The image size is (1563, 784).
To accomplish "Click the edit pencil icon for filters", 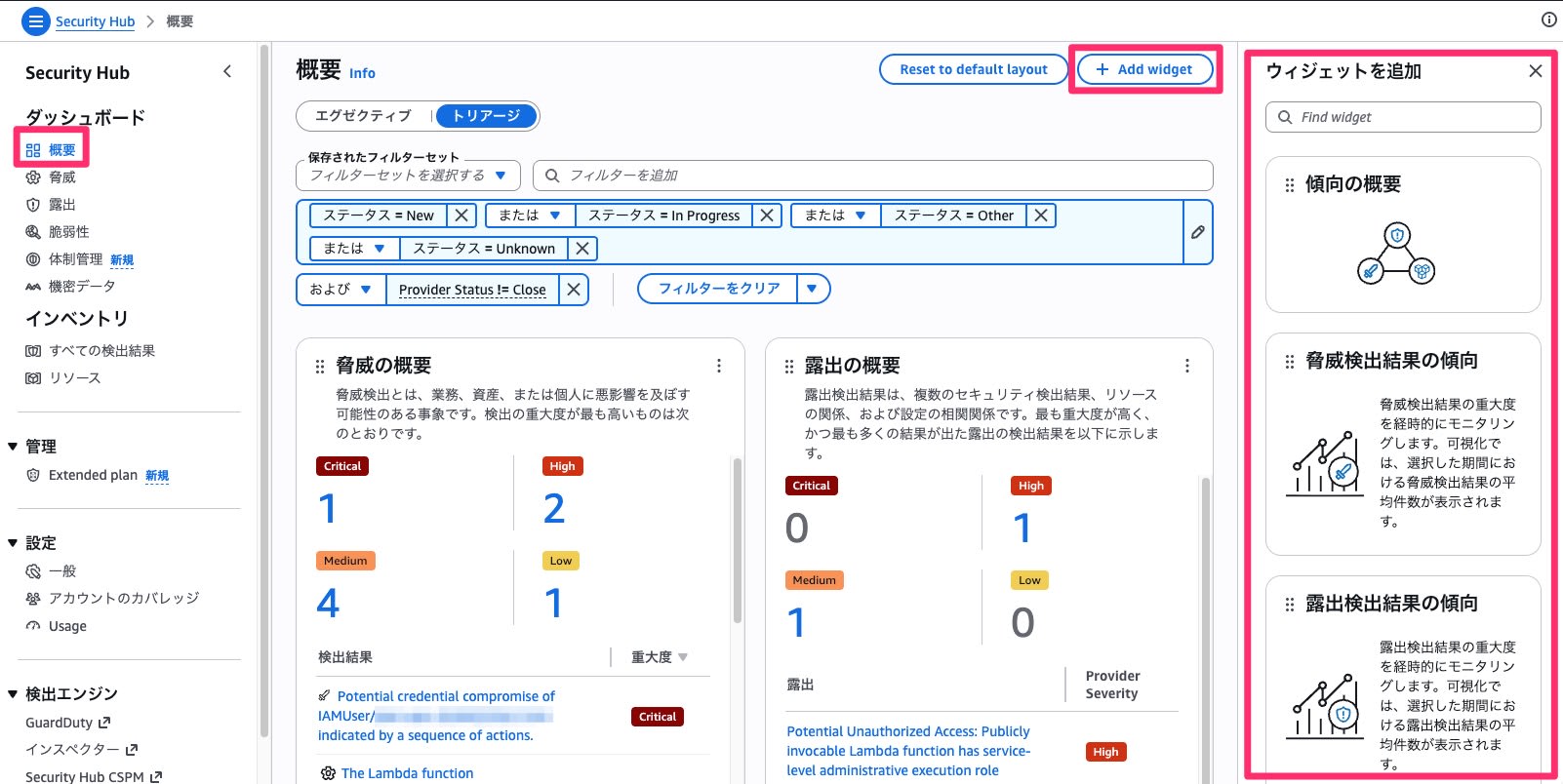I will 1197,232.
